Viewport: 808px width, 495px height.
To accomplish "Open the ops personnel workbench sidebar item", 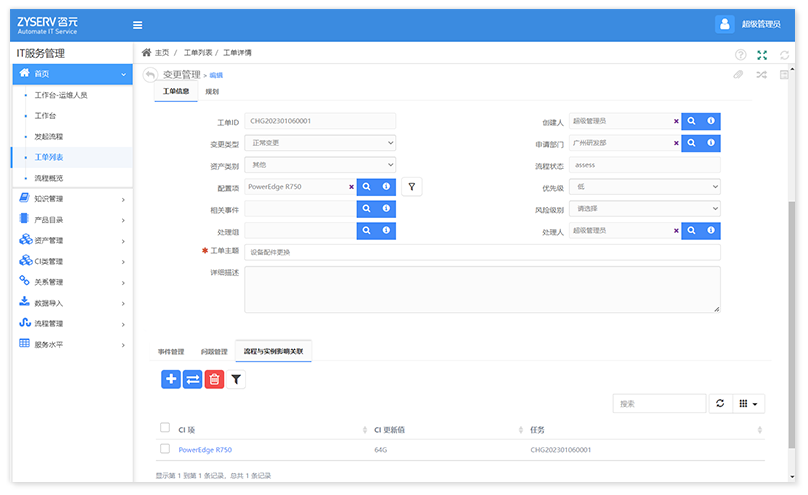I will 61,95.
